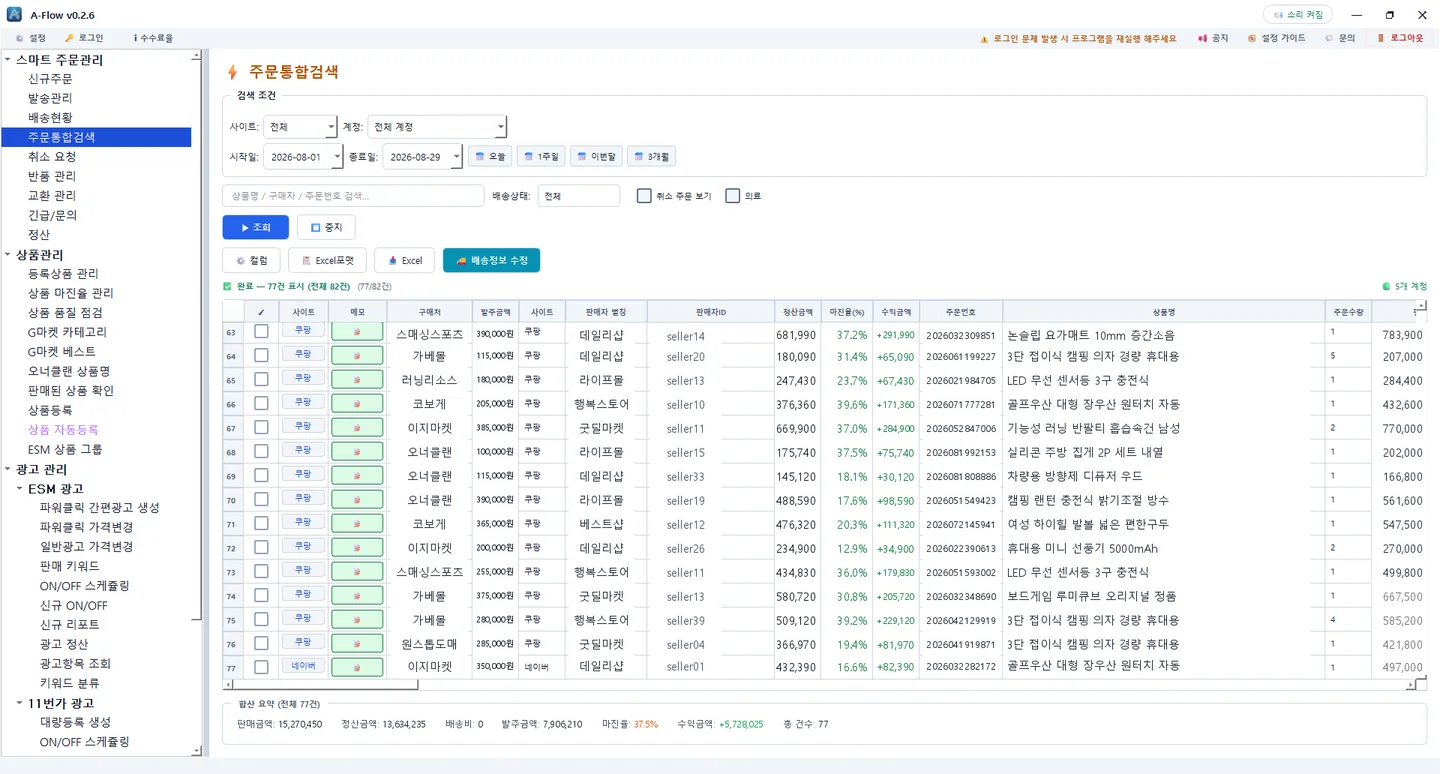Open the 사이트 dropdown

300,127
